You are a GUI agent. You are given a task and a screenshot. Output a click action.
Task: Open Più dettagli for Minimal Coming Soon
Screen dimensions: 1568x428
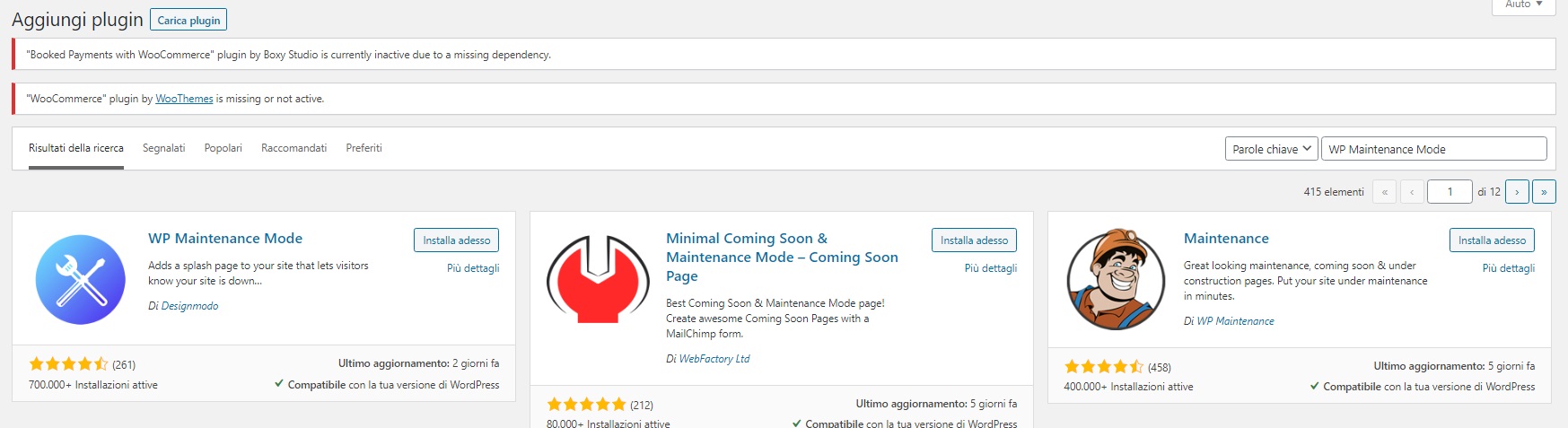click(991, 268)
